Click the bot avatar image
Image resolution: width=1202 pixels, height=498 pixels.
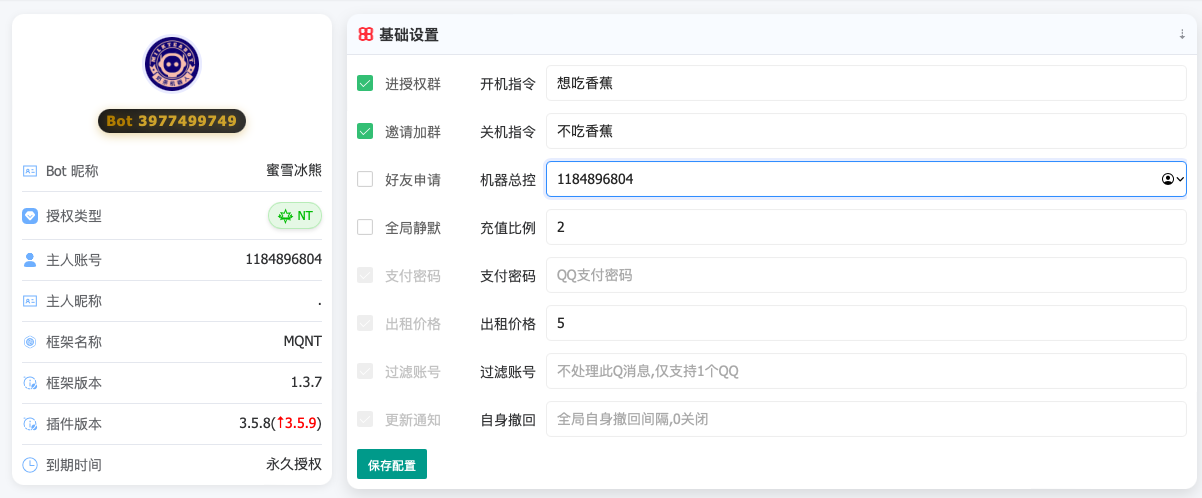171,64
